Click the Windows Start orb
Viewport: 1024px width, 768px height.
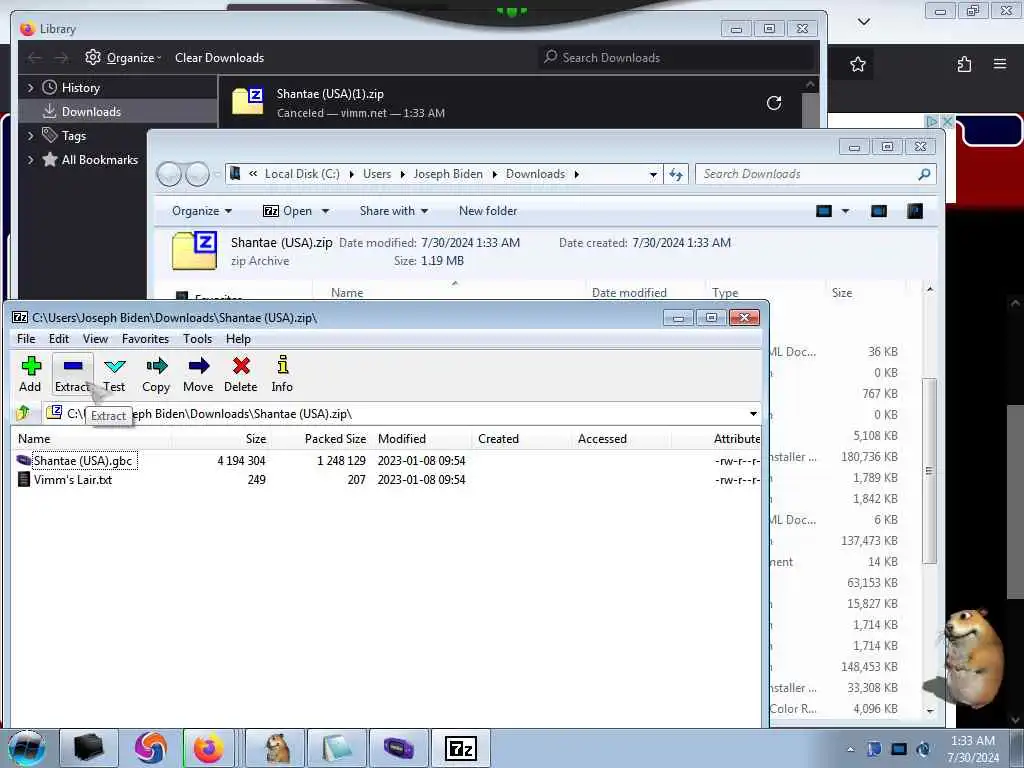pyautogui.click(x=27, y=748)
